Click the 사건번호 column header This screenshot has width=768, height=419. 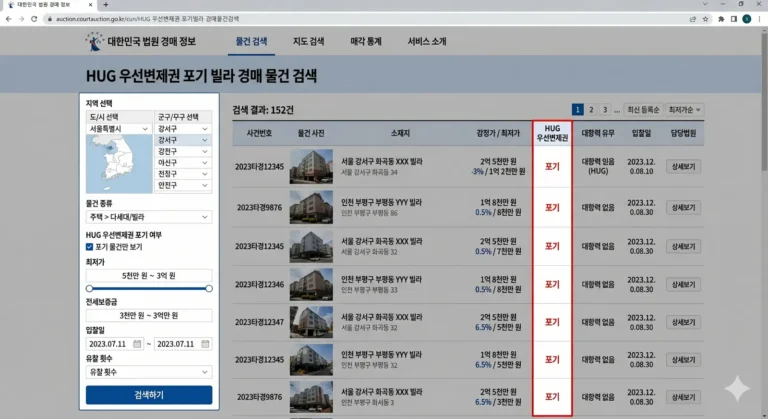click(259, 133)
